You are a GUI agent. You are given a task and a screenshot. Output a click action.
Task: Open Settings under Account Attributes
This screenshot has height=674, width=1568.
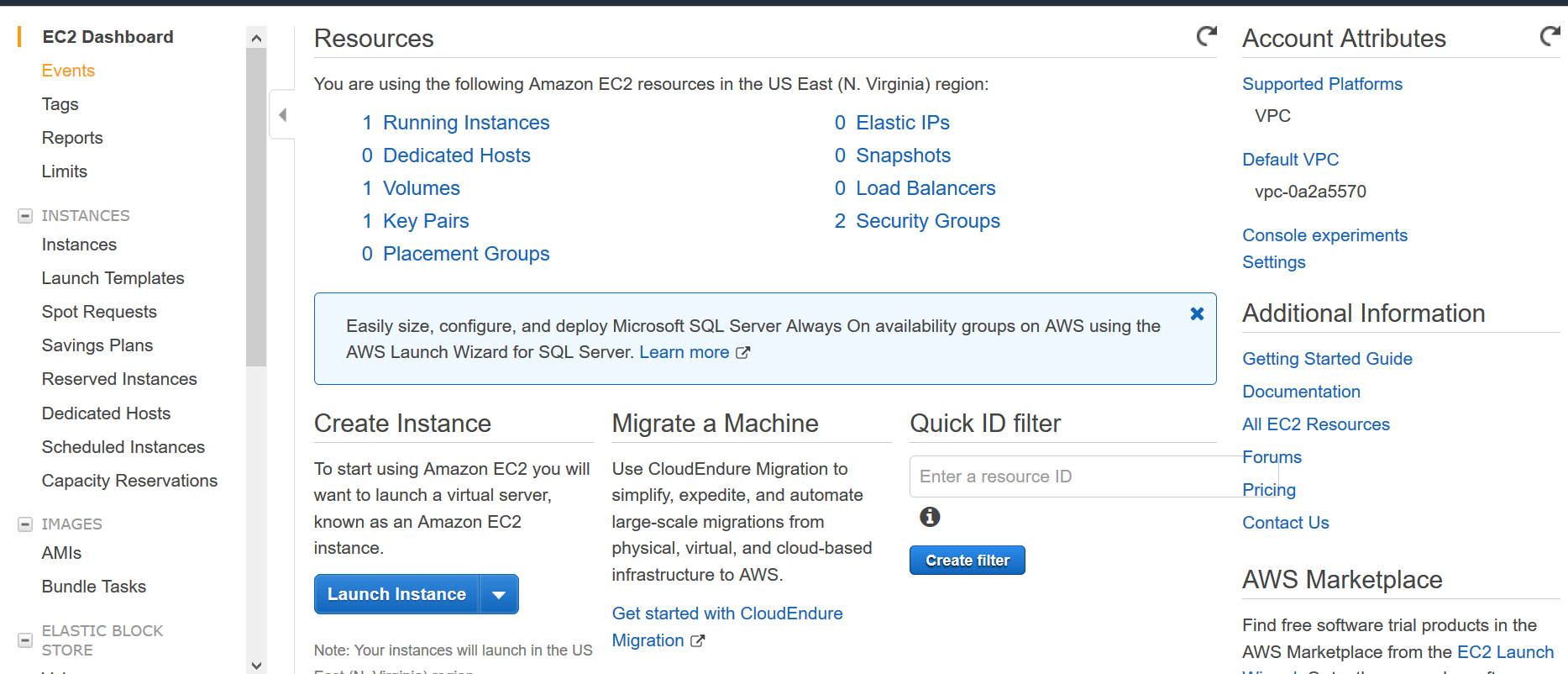1273,262
